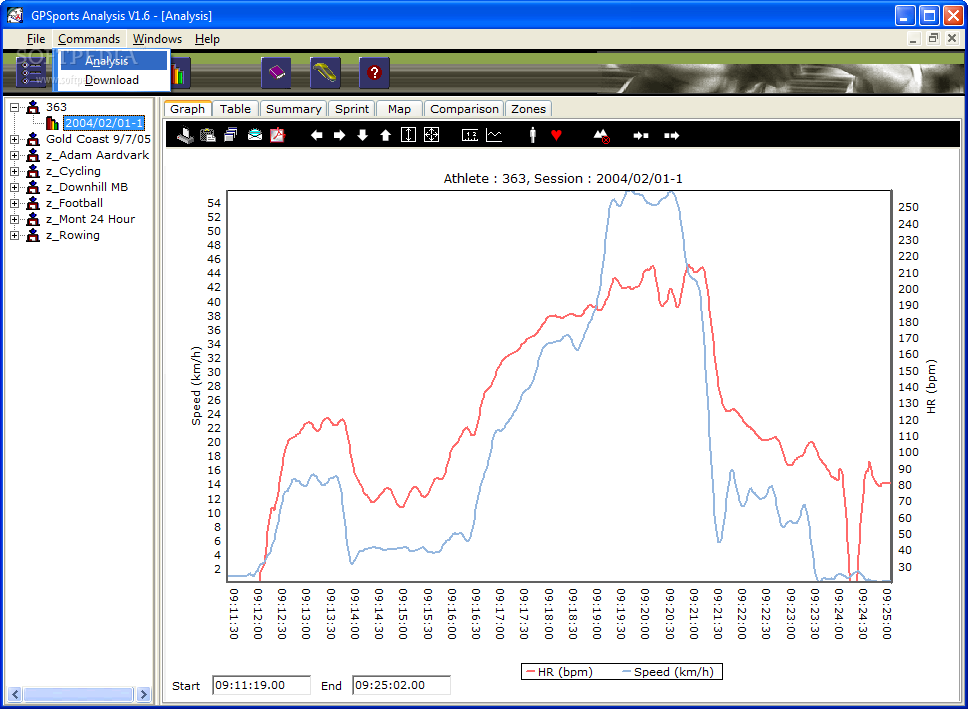The image size is (968, 709).
Task: Export the graph with the PDF icon
Action: (277, 135)
